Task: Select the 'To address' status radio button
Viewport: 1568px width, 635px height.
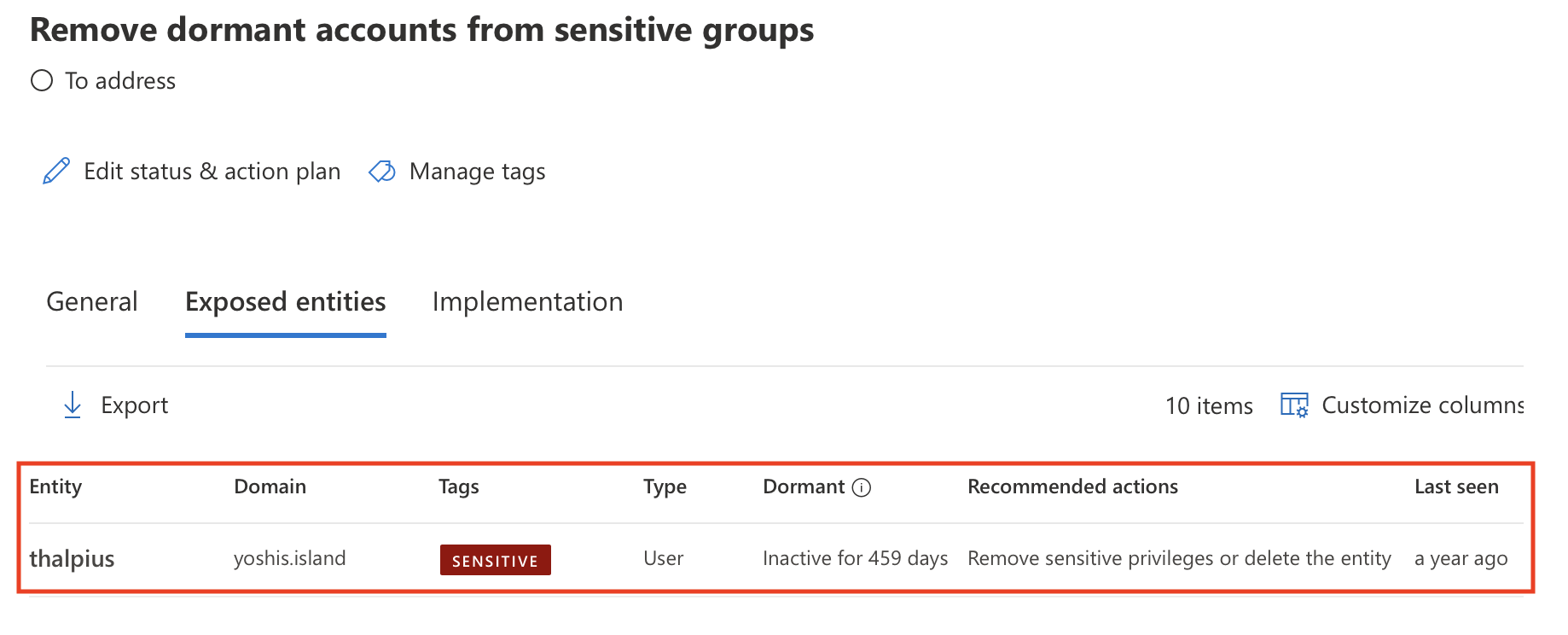Action: [x=40, y=80]
